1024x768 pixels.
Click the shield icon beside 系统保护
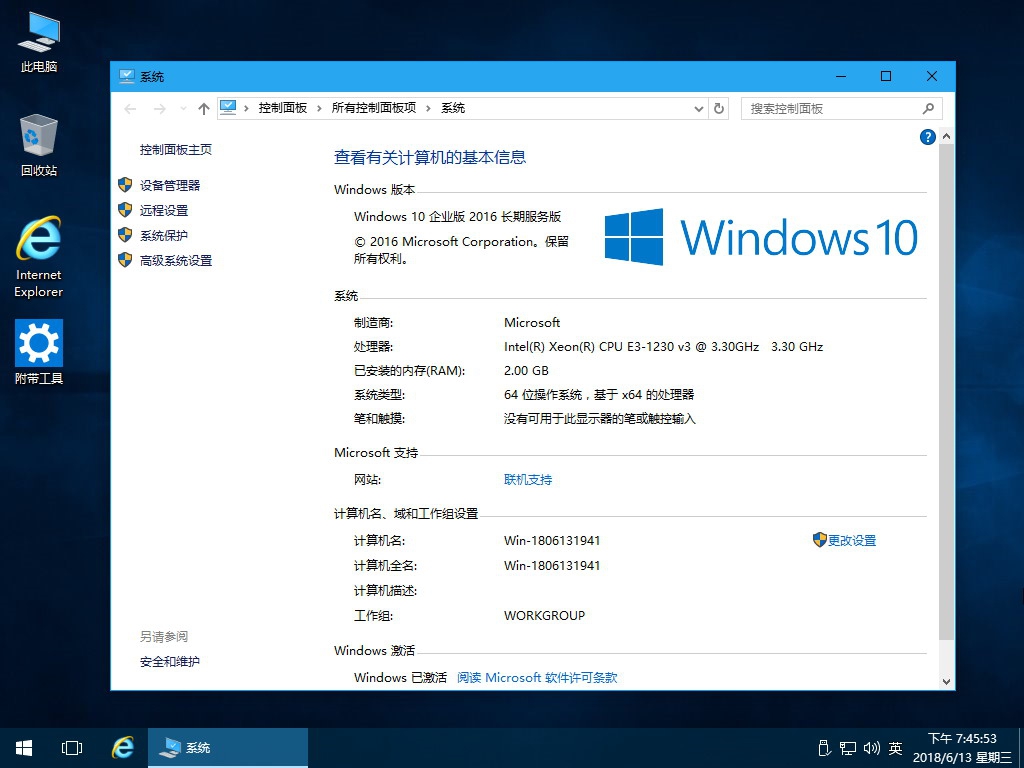tap(125, 234)
